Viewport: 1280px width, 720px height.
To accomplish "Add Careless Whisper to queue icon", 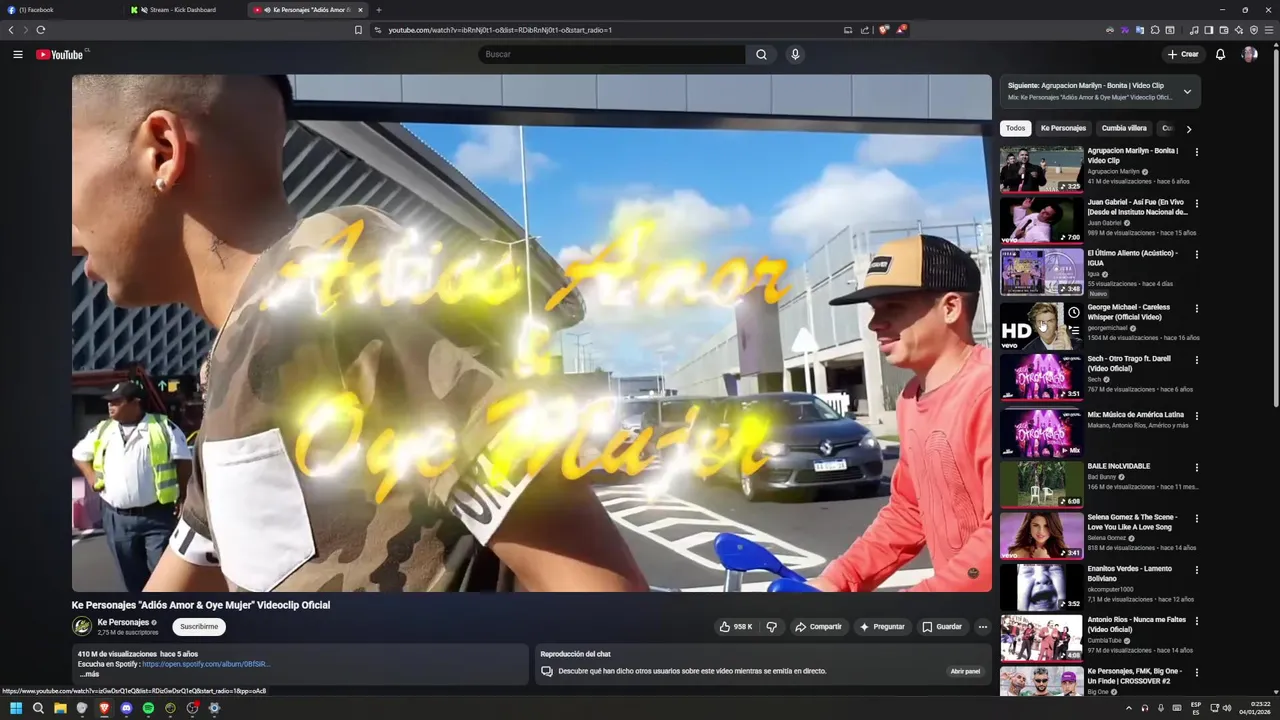I will click(x=1073, y=331).
